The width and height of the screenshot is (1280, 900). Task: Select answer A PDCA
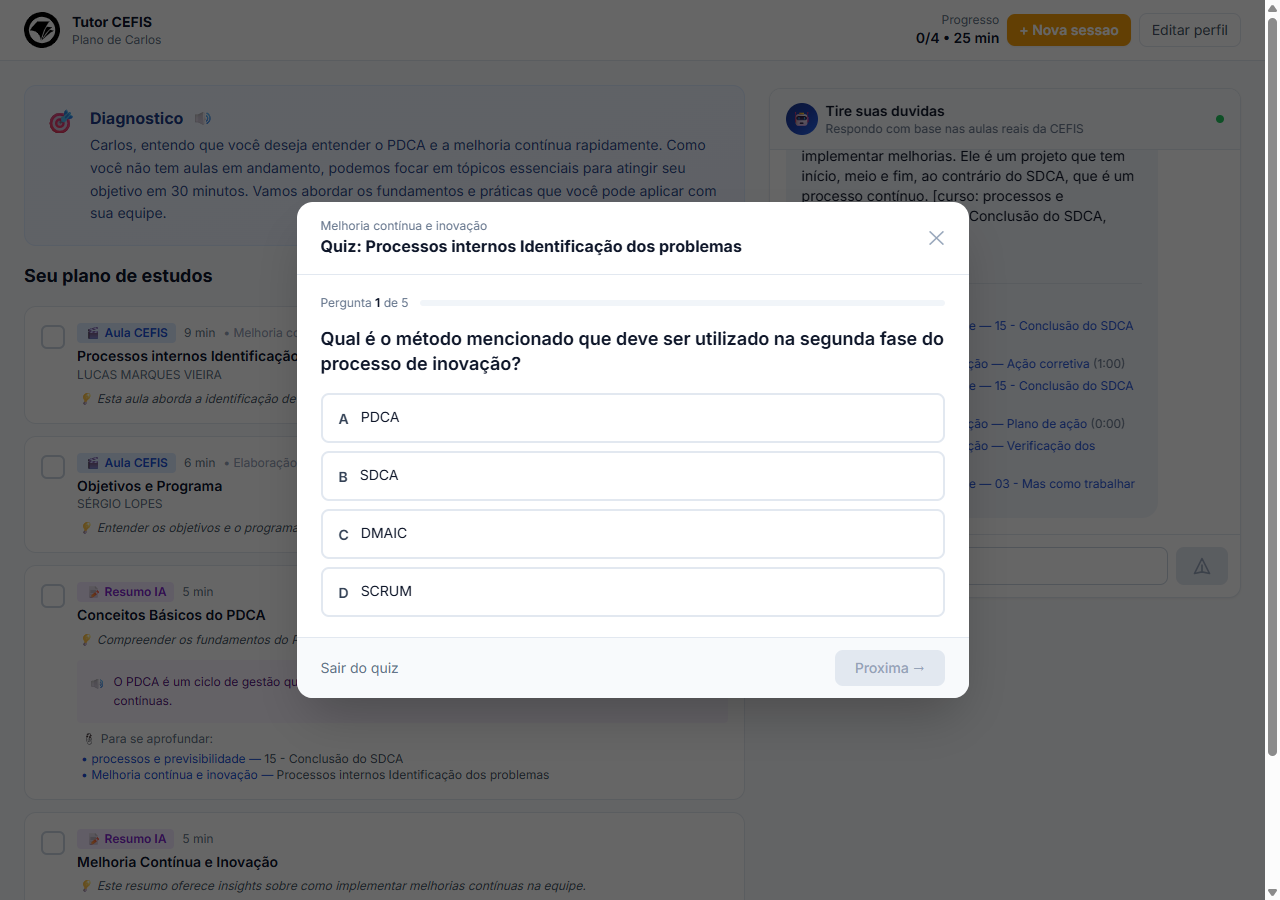coord(632,418)
